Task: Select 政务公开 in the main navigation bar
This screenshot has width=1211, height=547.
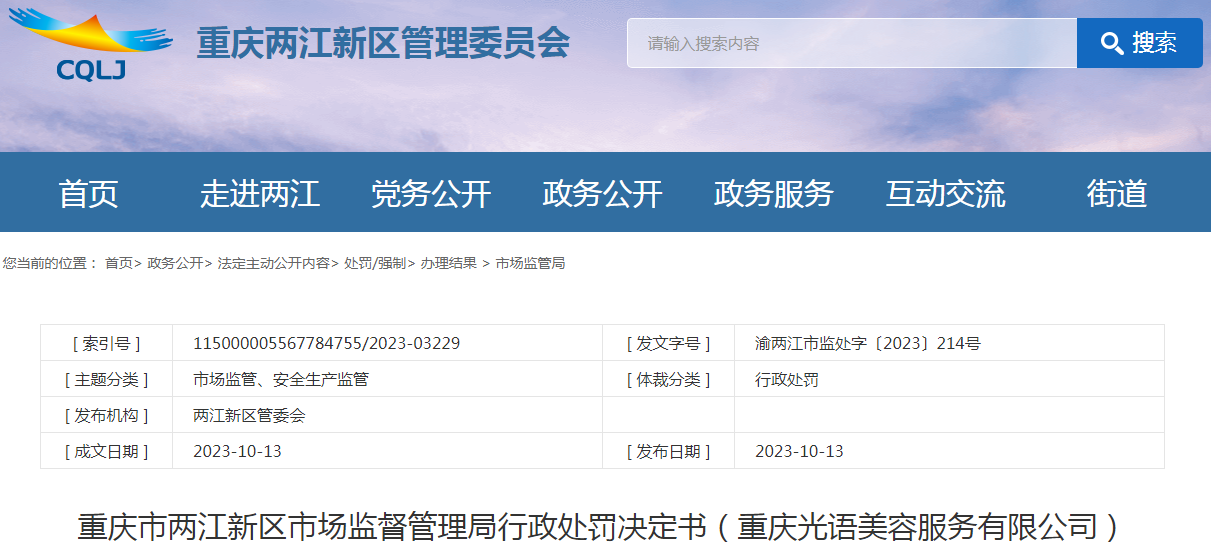Action: pos(602,193)
